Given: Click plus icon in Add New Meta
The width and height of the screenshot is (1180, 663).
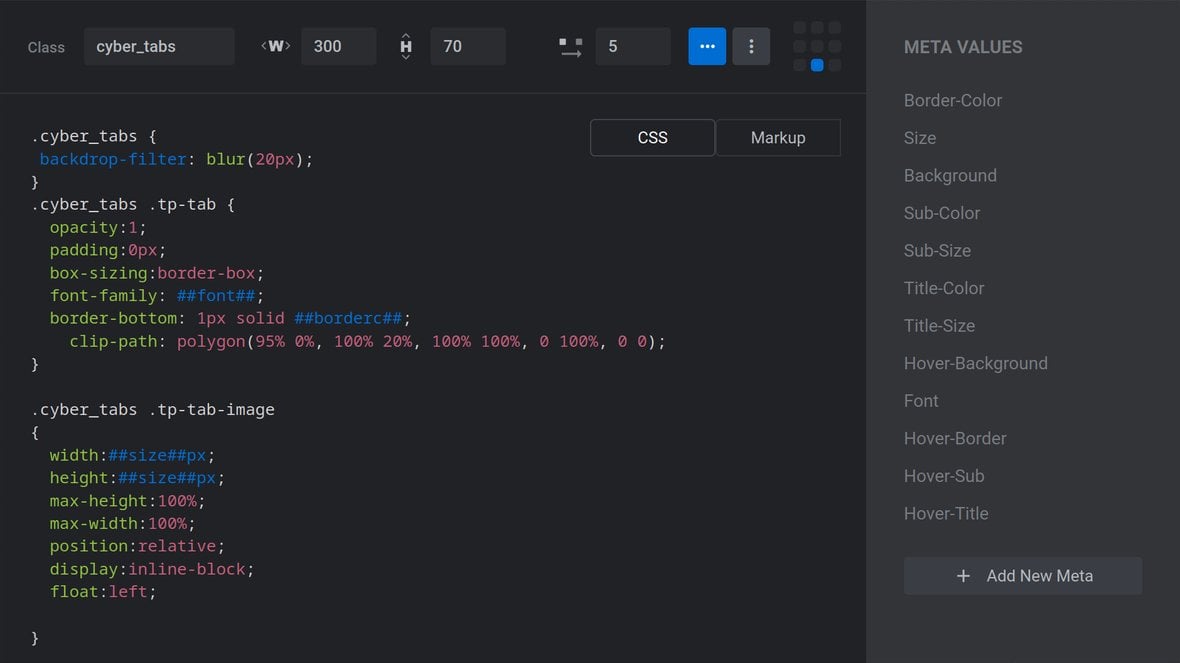Looking at the screenshot, I should 963,576.
